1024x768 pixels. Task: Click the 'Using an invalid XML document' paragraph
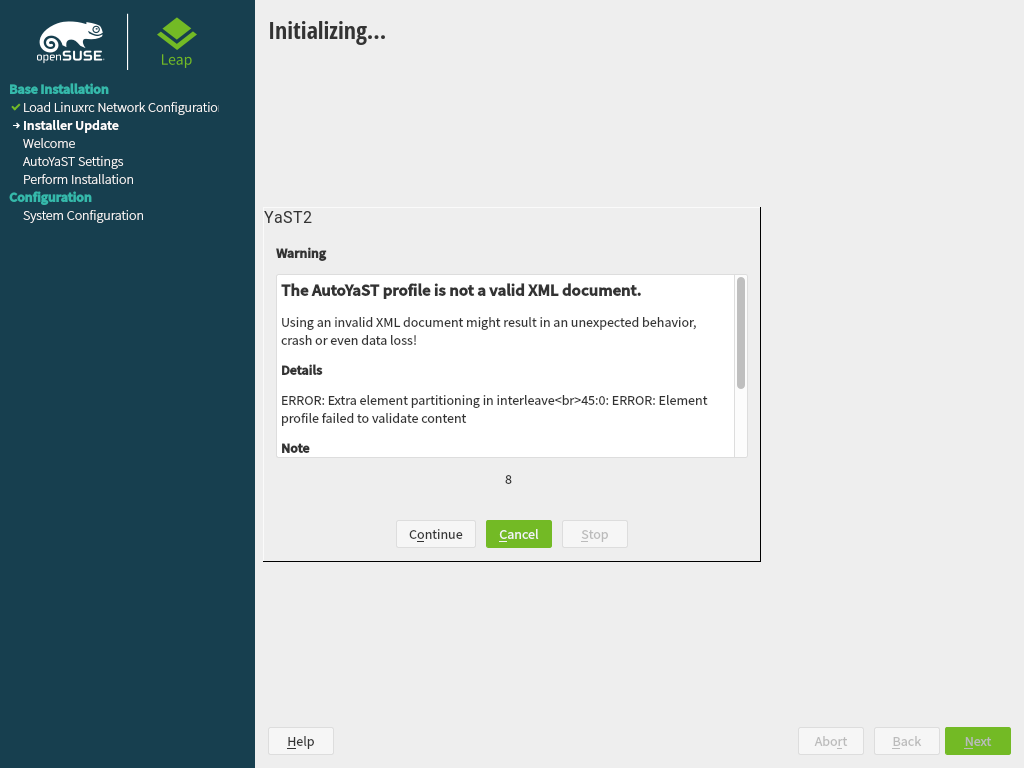[x=488, y=331]
